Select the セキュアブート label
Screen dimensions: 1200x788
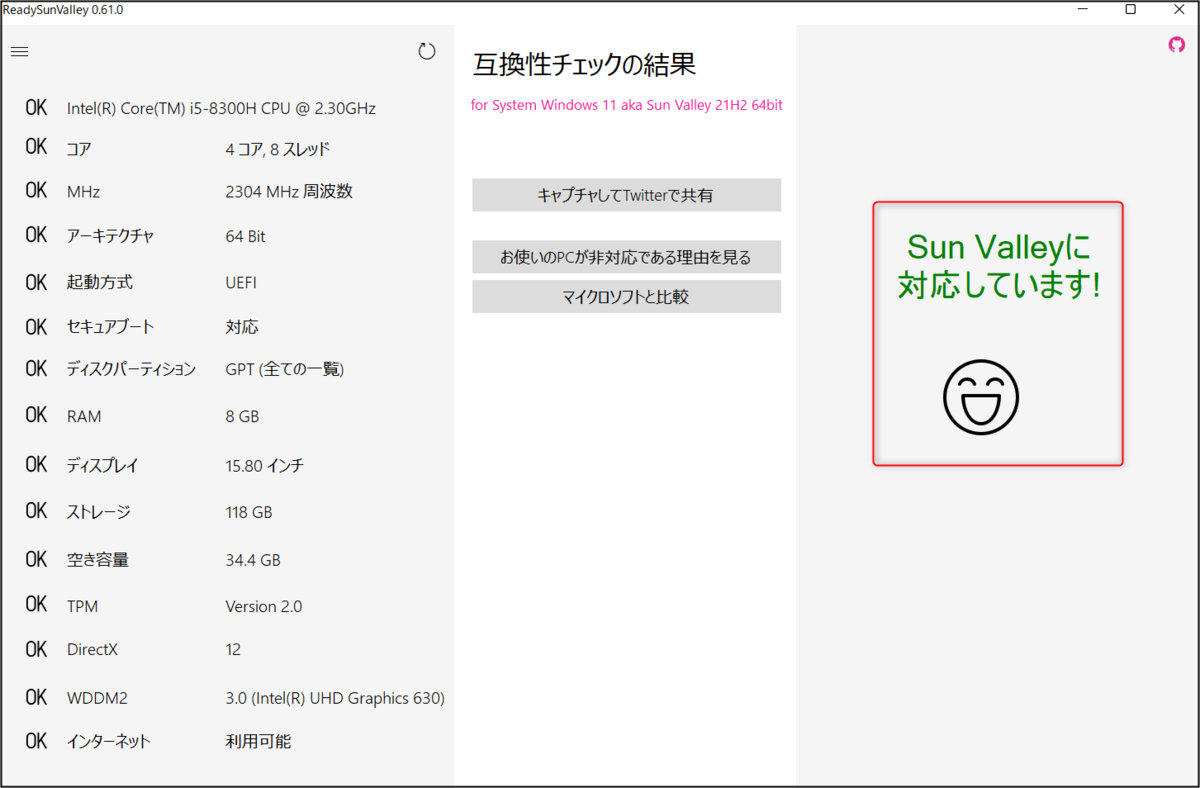[x=110, y=327]
